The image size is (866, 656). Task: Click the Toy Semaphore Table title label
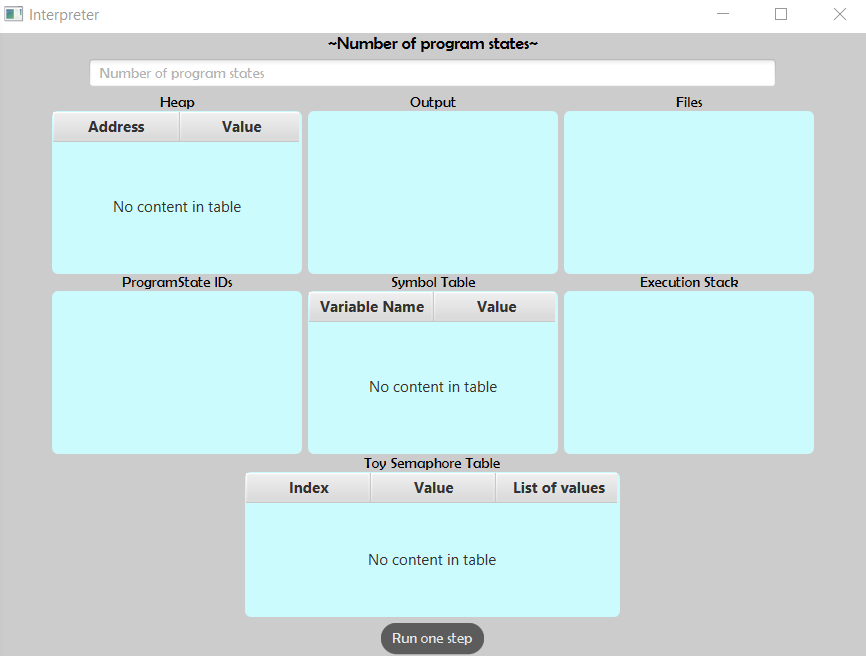click(432, 463)
